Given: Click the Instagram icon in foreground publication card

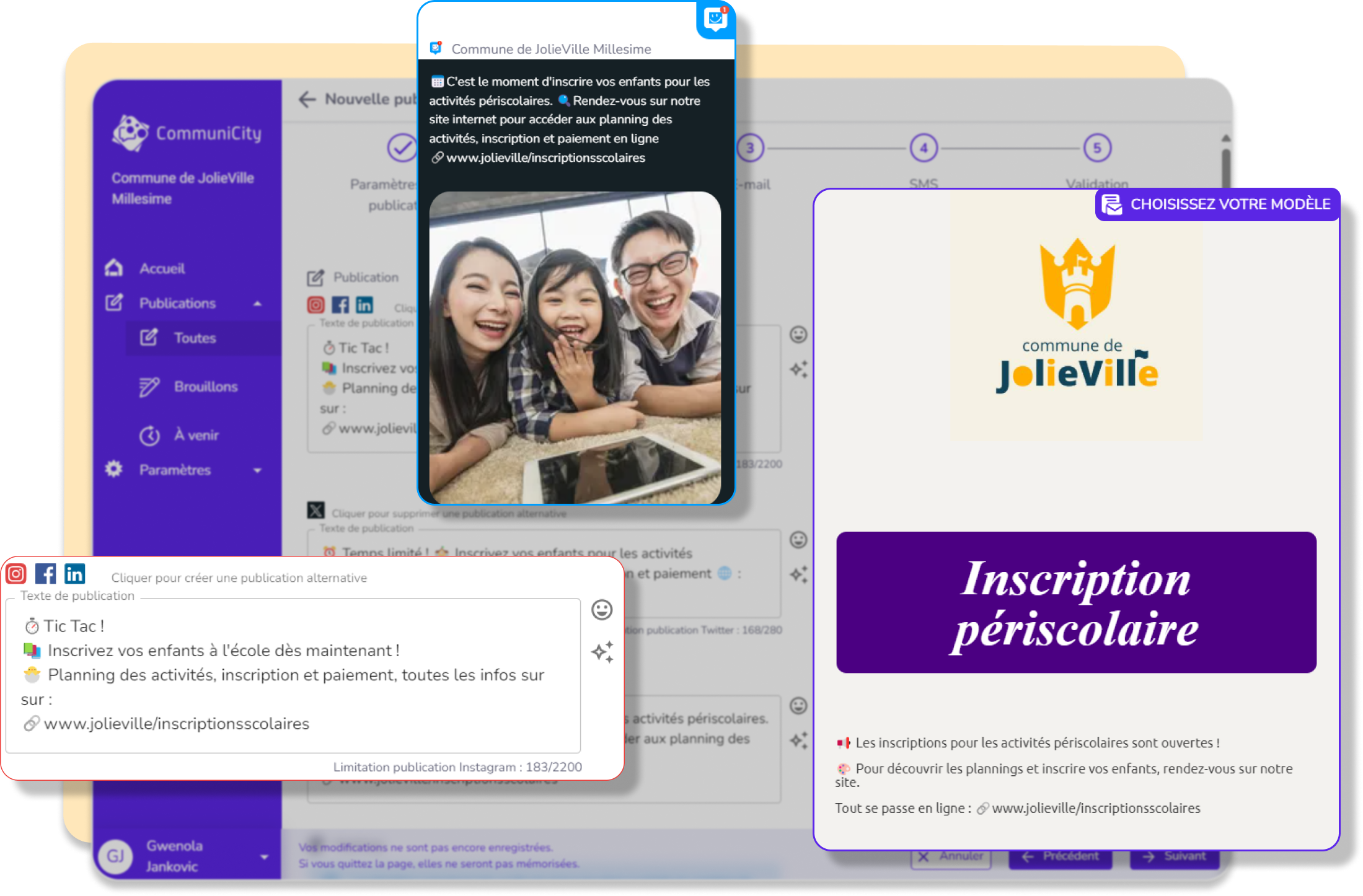Looking at the screenshot, I should [16, 574].
